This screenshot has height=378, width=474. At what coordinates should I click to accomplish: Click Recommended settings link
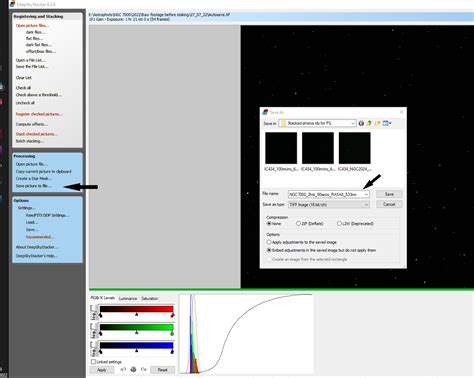point(40,237)
